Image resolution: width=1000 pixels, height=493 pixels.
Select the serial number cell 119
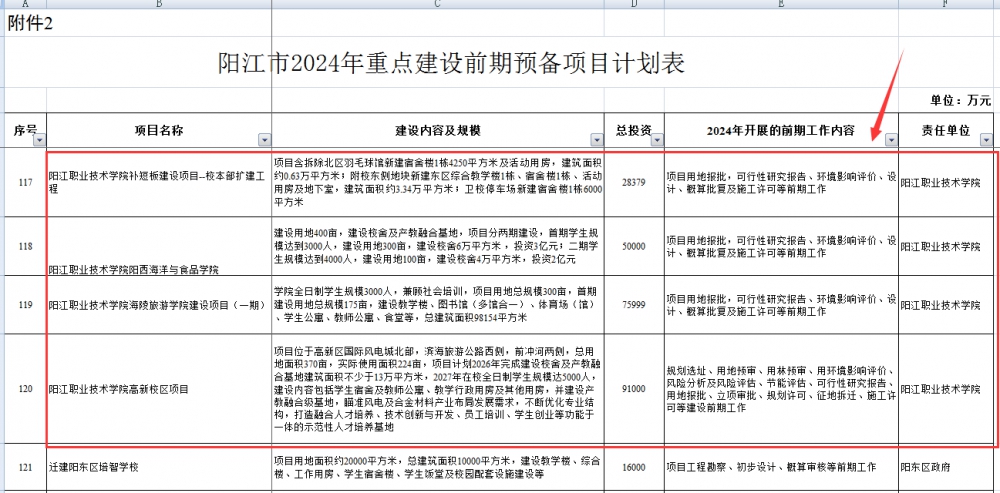(26, 305)
